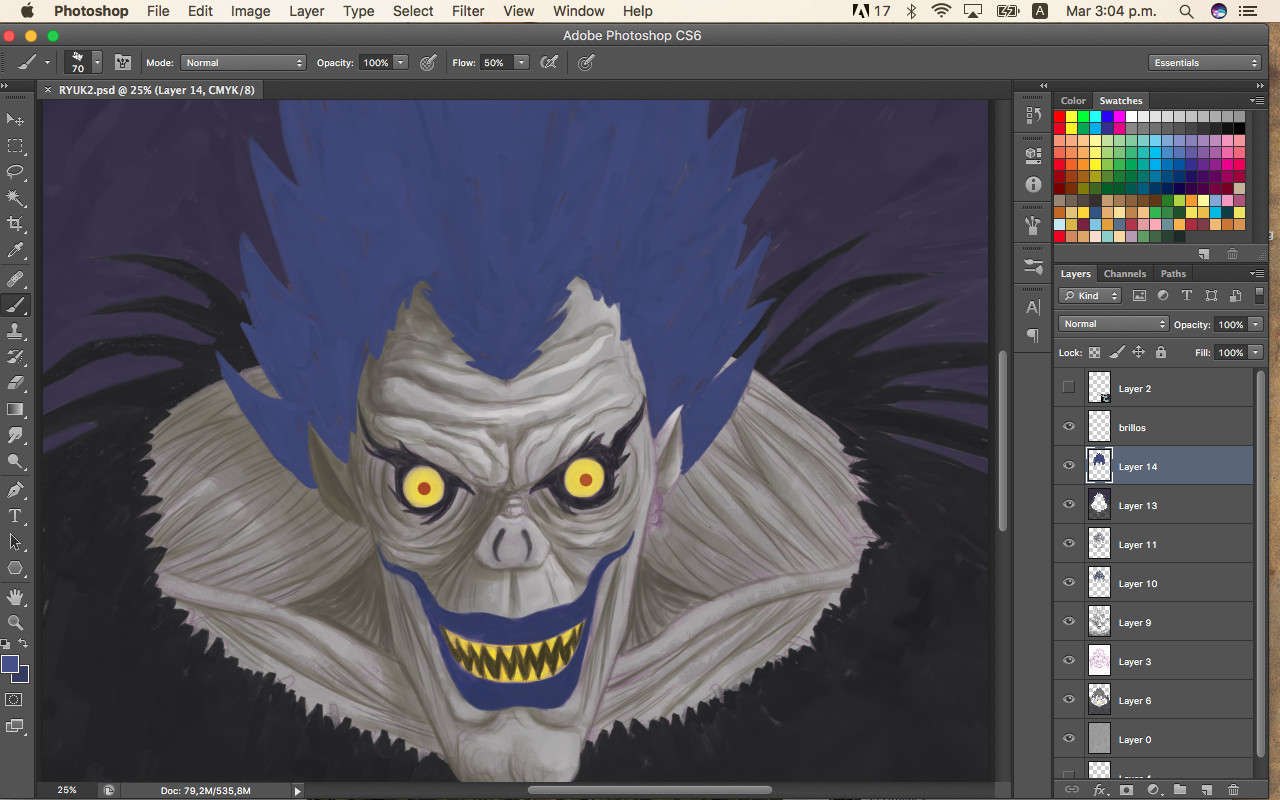
Task: Open the layer filter Kind dropdown
Action: coord(1089,296)
